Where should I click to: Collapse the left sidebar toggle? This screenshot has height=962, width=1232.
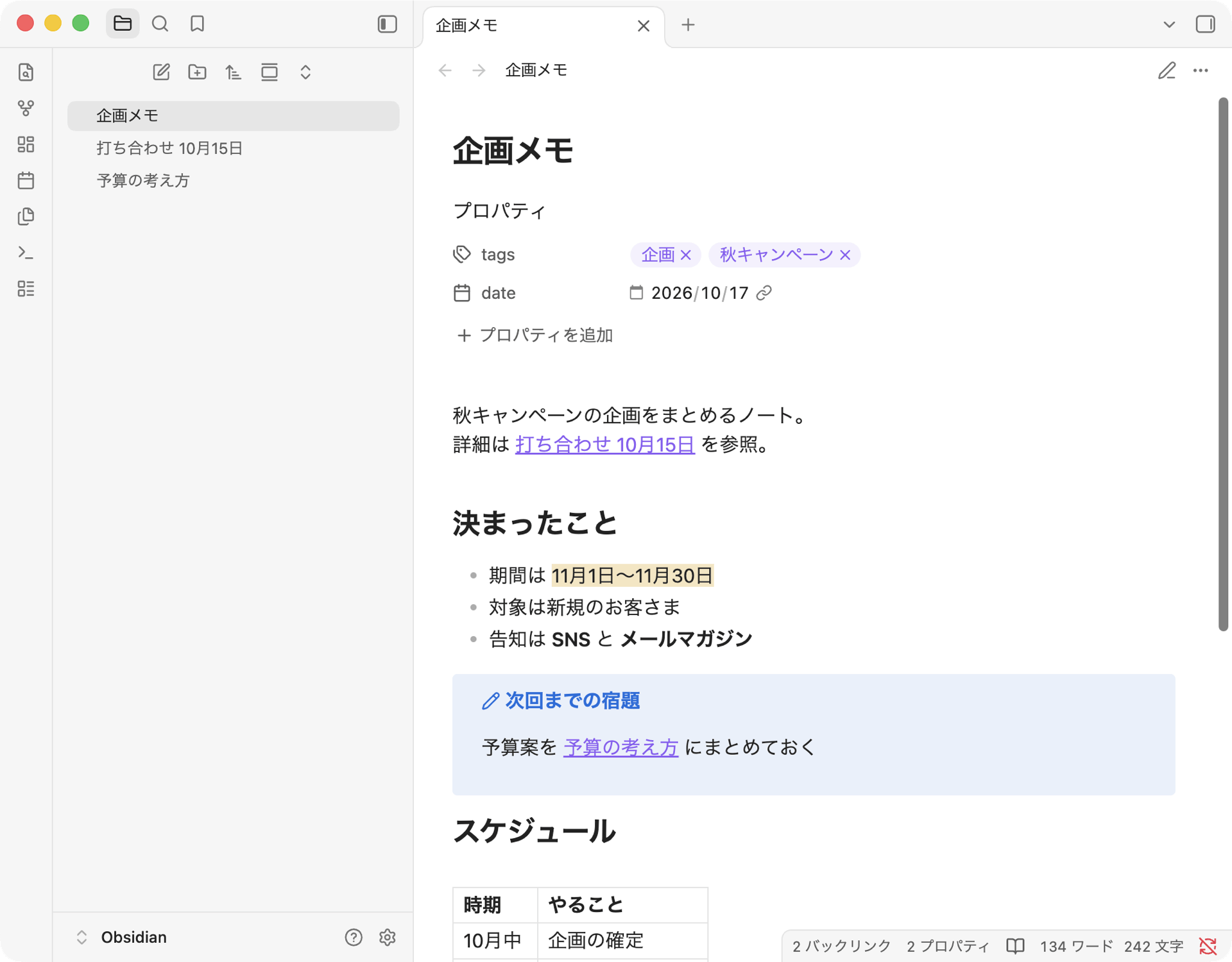pyautogui.click(x=387, y=24)
